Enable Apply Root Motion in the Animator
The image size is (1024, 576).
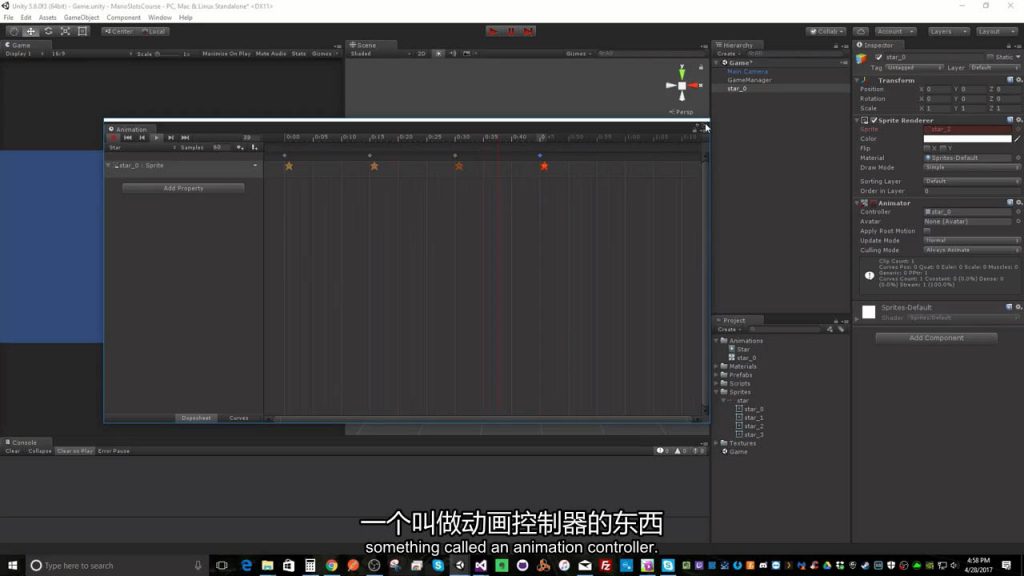tap(927, 230)
